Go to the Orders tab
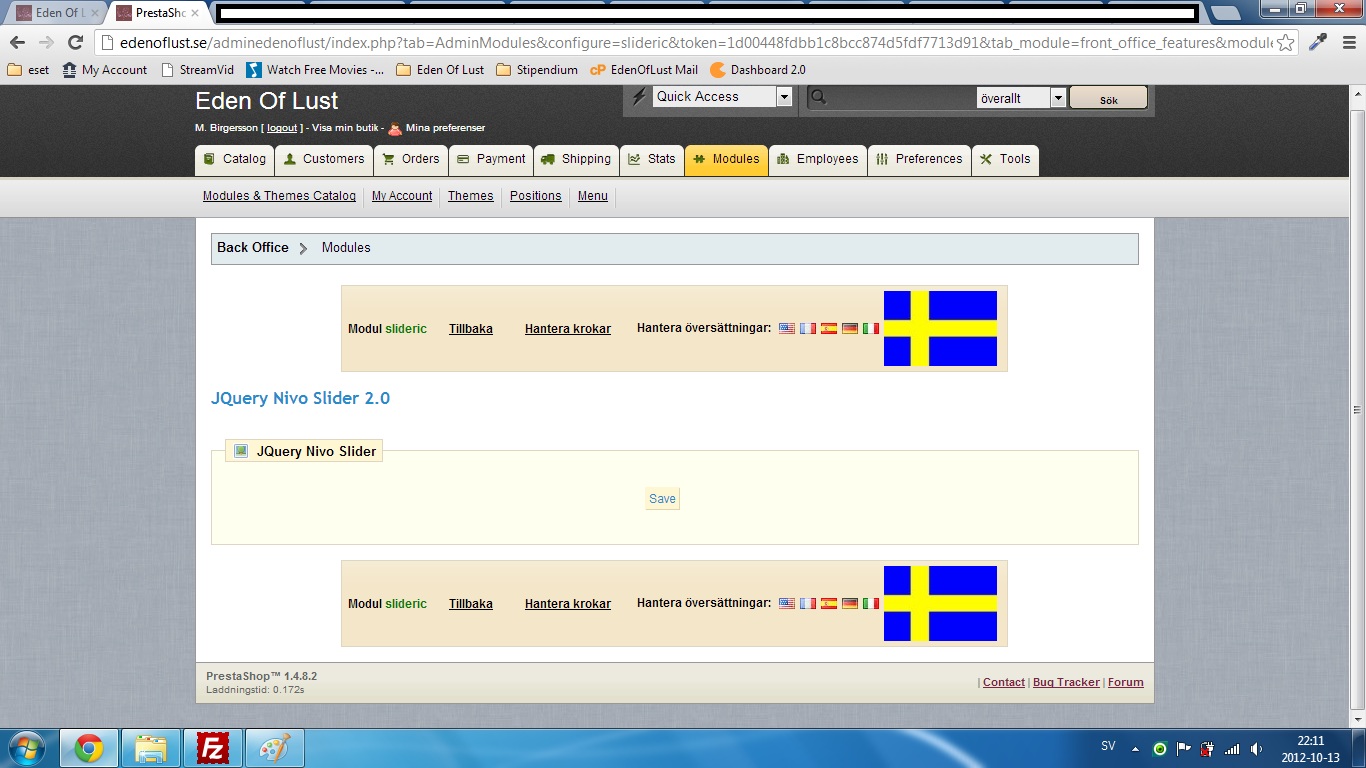 tap(411, 159)
